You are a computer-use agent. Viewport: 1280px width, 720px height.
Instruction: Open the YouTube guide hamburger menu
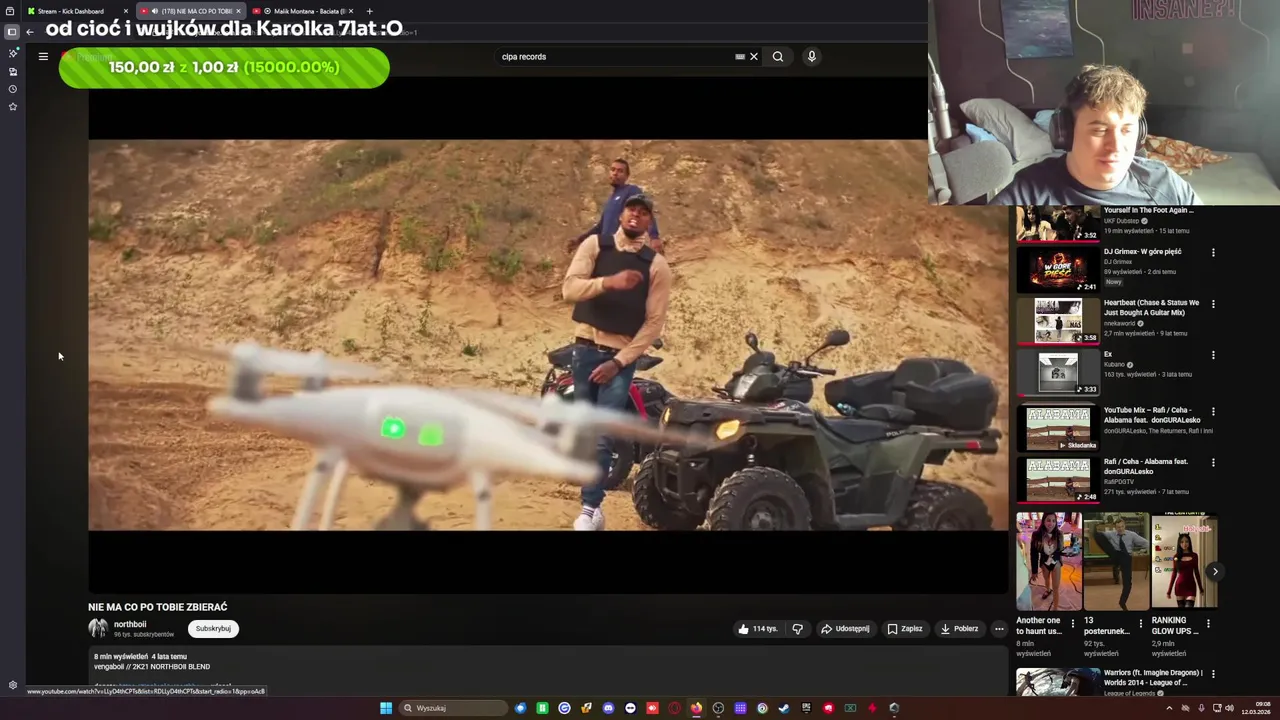[43, 57]
